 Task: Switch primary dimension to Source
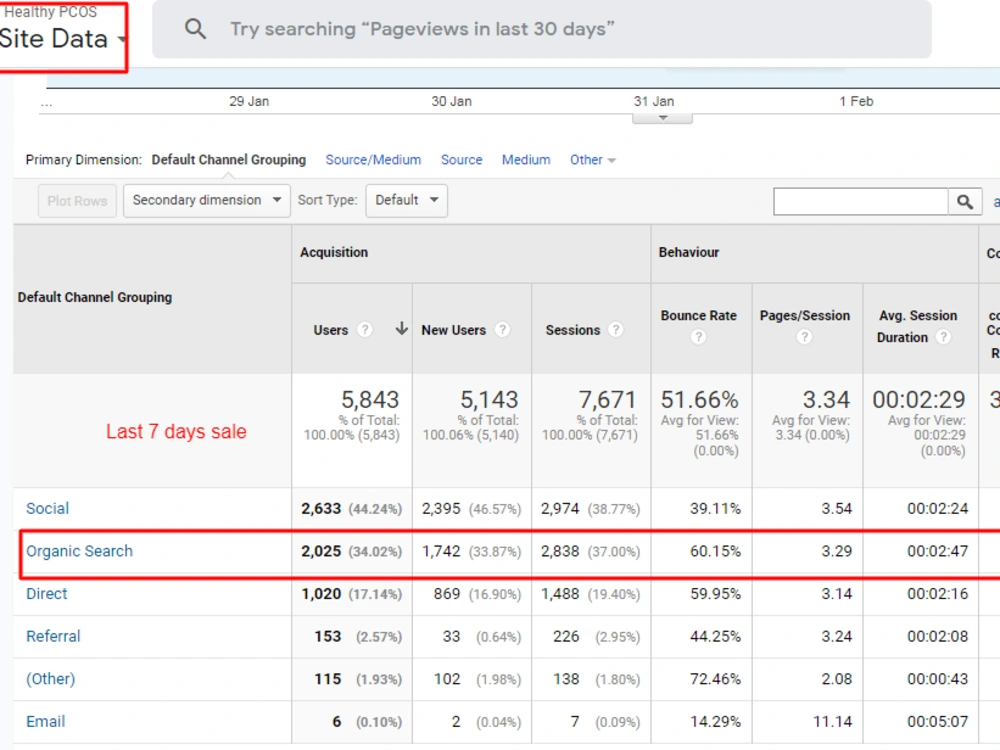coord(461,159)
